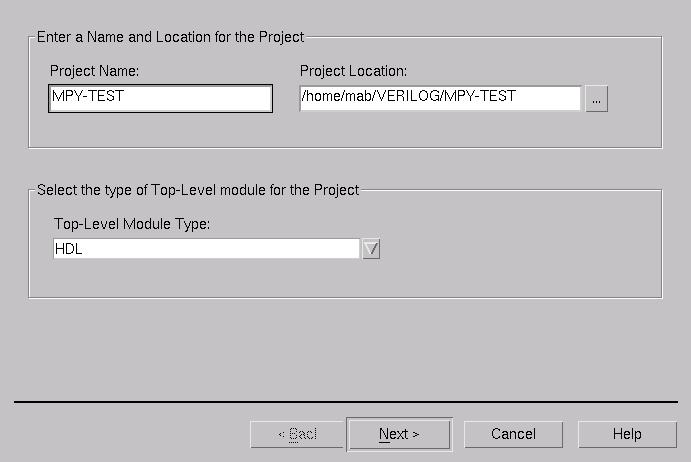Click the horizontal separator line above the buttons
The image size is (691, 462).
pyautogui.click(x=345, y=402)
